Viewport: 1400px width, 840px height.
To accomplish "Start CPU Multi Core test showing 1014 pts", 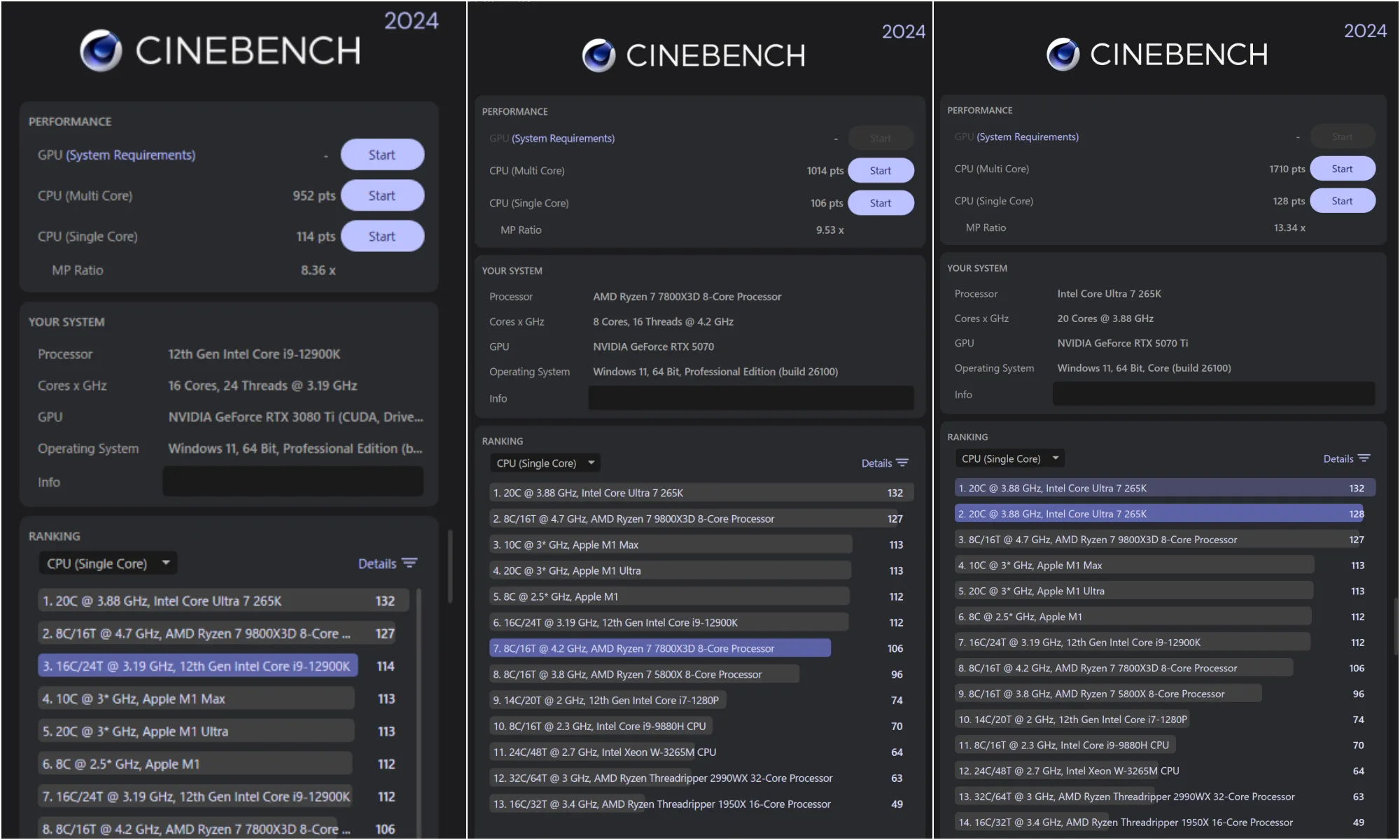I will (881, 171).
